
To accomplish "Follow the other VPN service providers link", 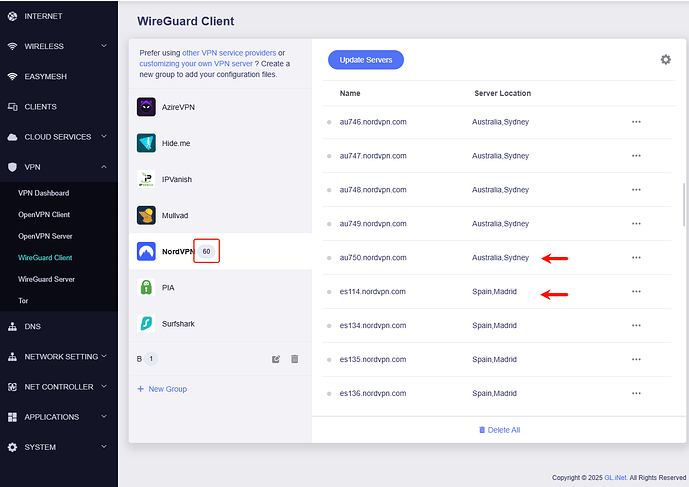I will pos(228,53).
